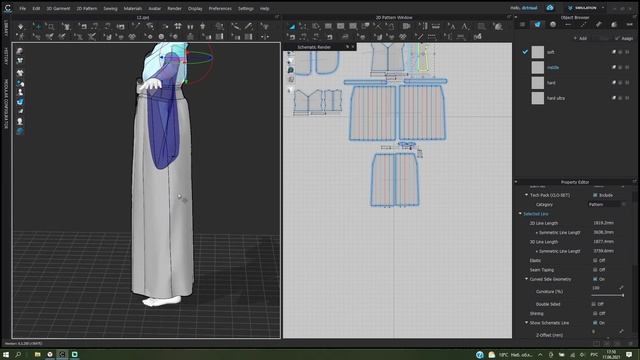This screenshot has height=360, width=640.
Task: Toggle the Seam Taping Off checkbox
Action: pyautogui.click(x=595, y=270)
